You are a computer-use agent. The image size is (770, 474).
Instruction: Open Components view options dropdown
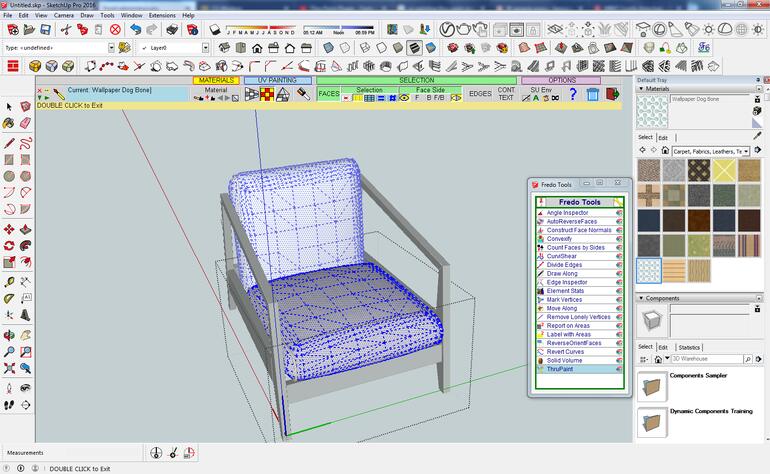(x=644, y=360)
